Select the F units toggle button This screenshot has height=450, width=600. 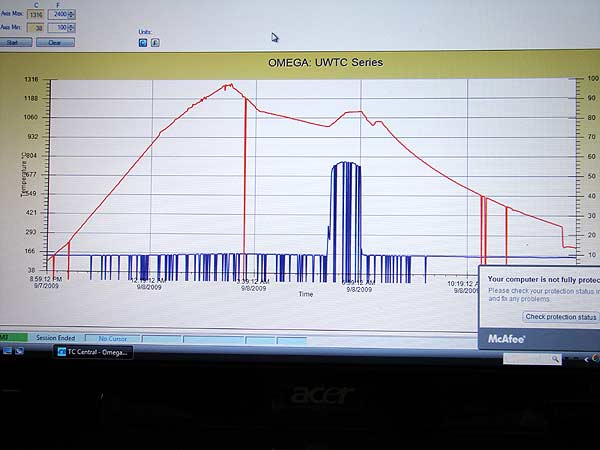155,42
